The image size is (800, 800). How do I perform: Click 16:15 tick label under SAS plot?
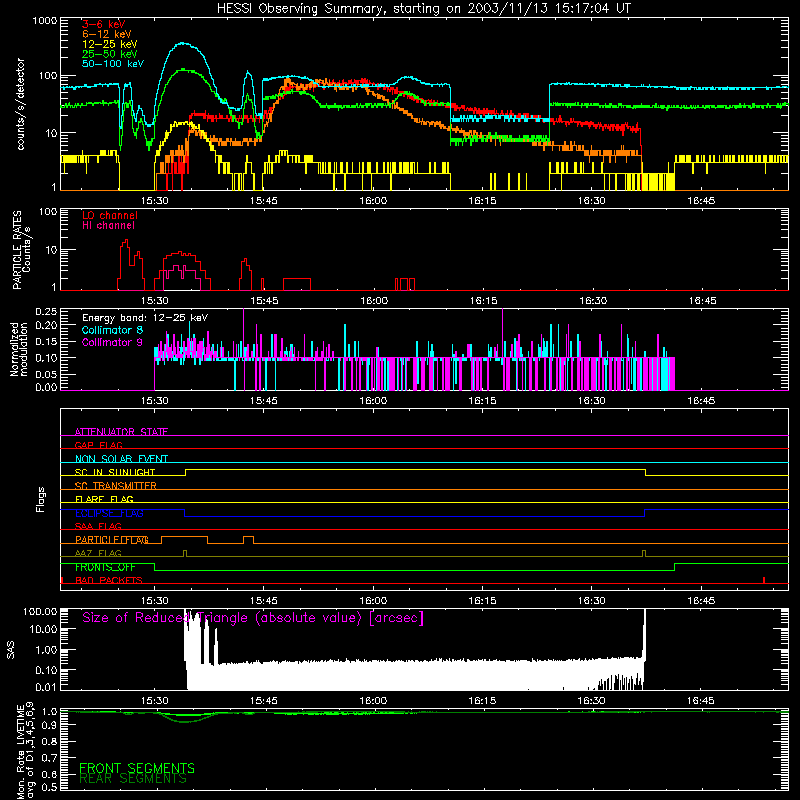pos(482,701)
